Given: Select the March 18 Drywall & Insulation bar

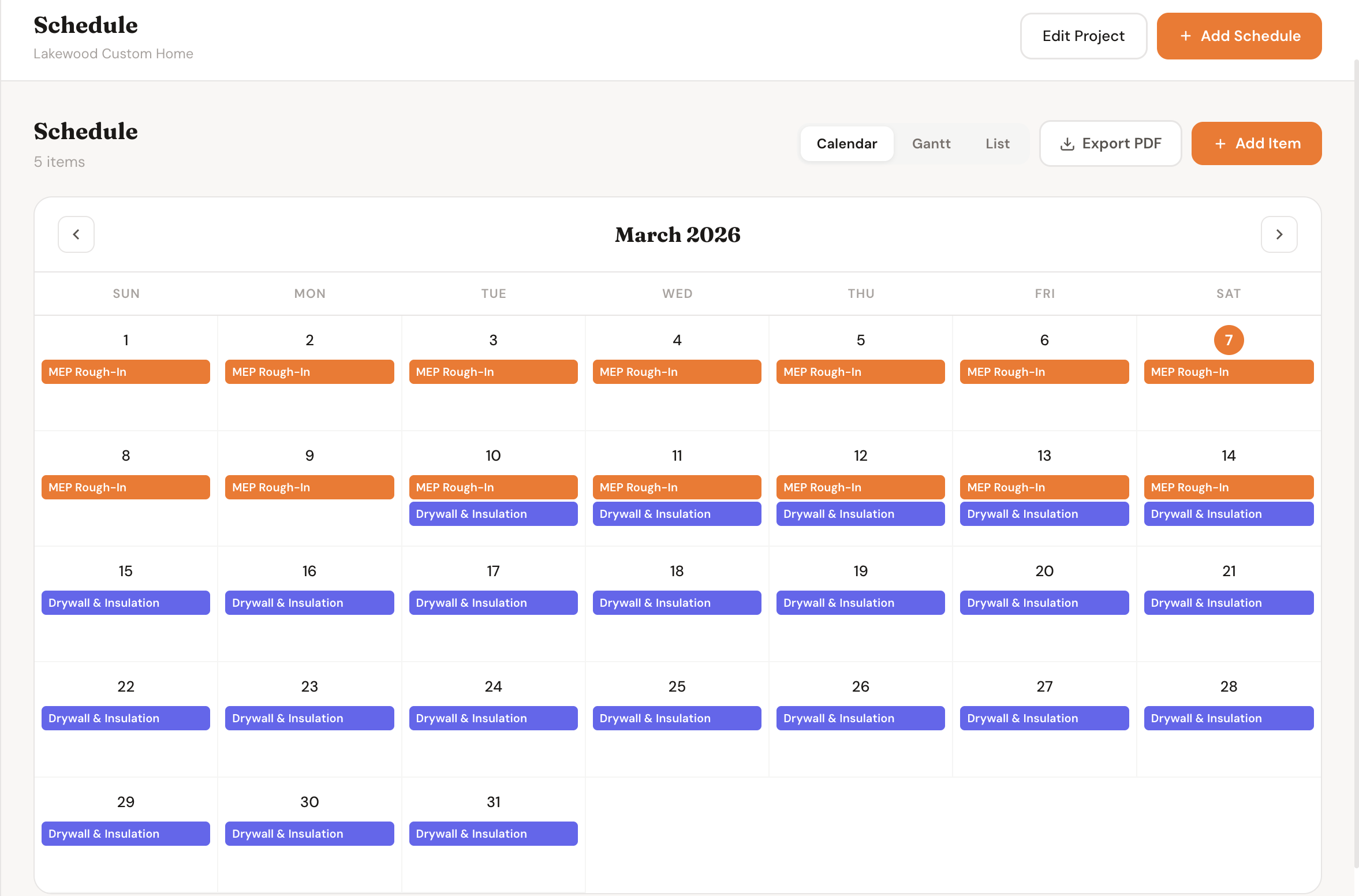Looking at the screenshot, I should [677, 603].
